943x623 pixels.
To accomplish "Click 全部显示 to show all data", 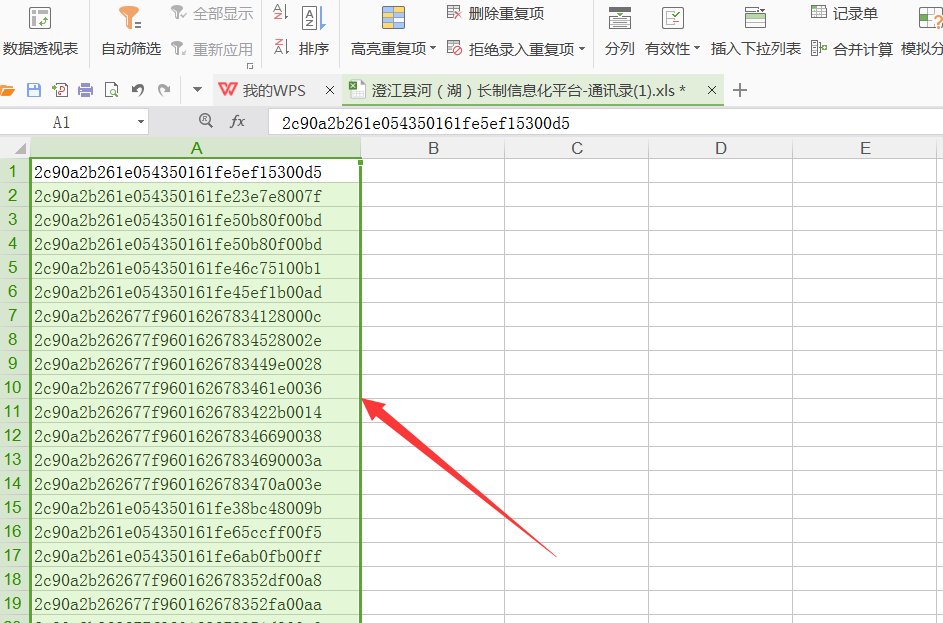I will coord(213,13).
